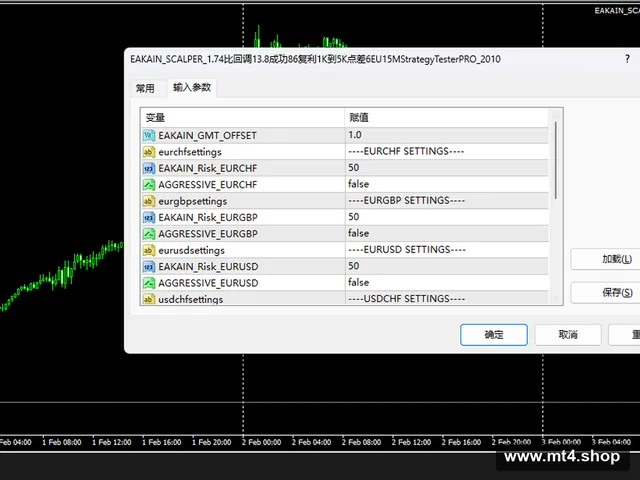640x480 pixels.
Task: Click the 赋值 column header
Action: 447,118
